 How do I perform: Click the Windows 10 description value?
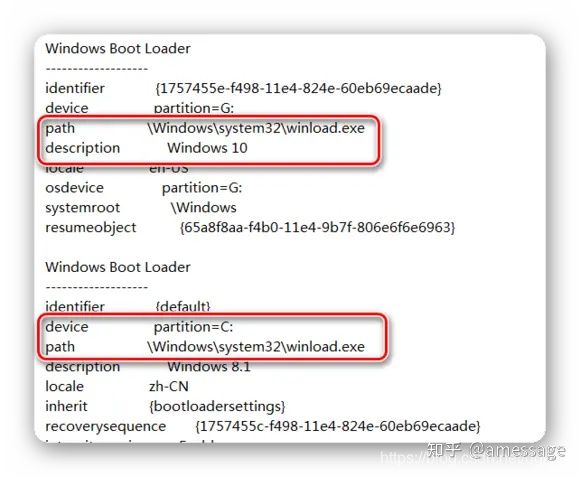tap(207, 148)
